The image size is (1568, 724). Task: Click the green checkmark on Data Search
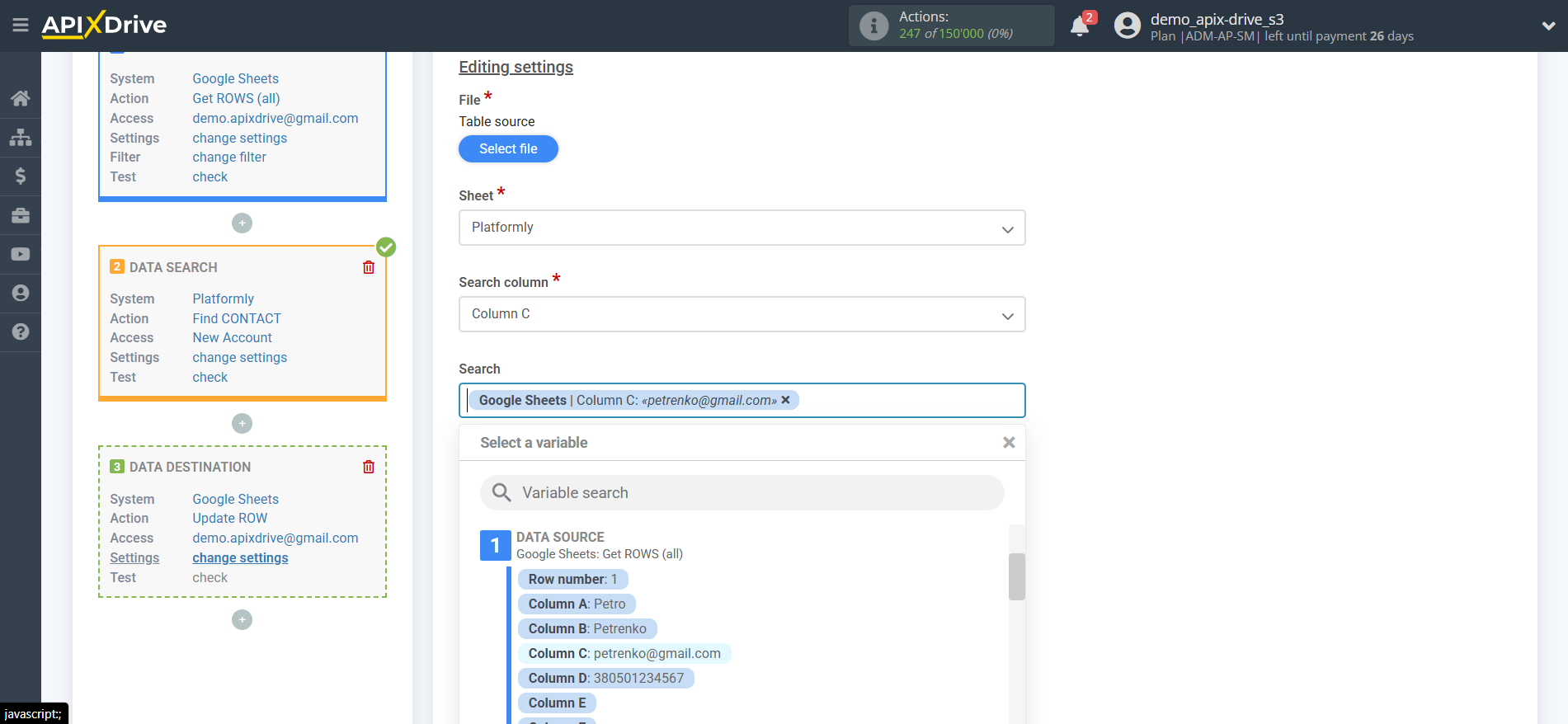386,247
